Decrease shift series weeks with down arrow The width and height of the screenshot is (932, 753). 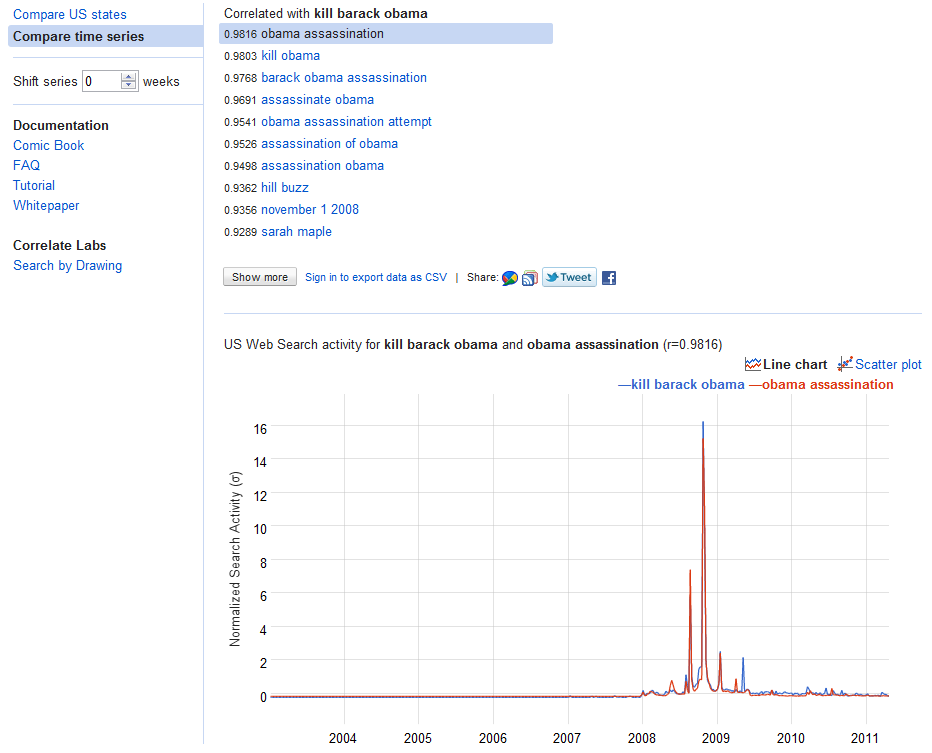click(x=128, y=86)
